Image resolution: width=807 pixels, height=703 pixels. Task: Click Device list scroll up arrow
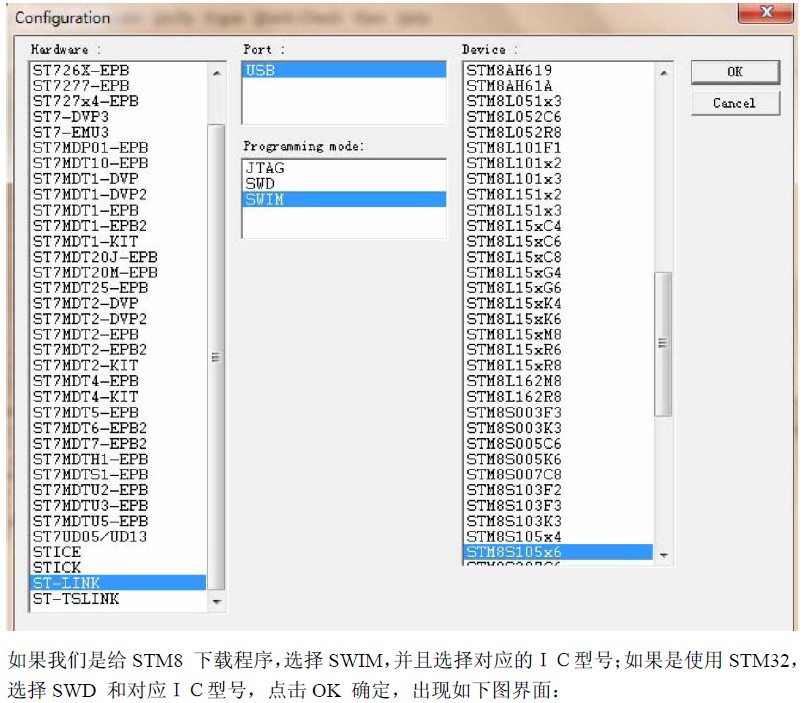click(663, 73)
